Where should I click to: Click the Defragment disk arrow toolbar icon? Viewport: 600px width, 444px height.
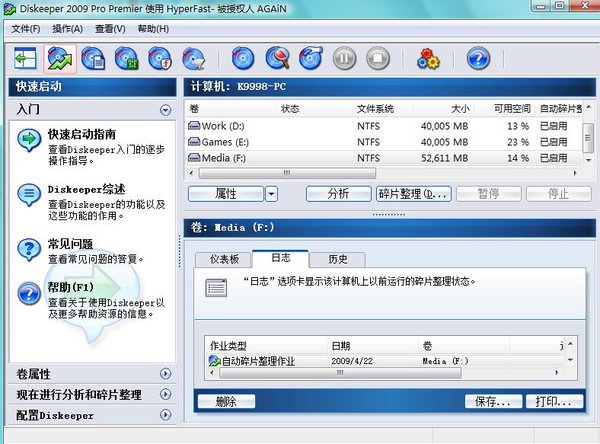point(311,59)
